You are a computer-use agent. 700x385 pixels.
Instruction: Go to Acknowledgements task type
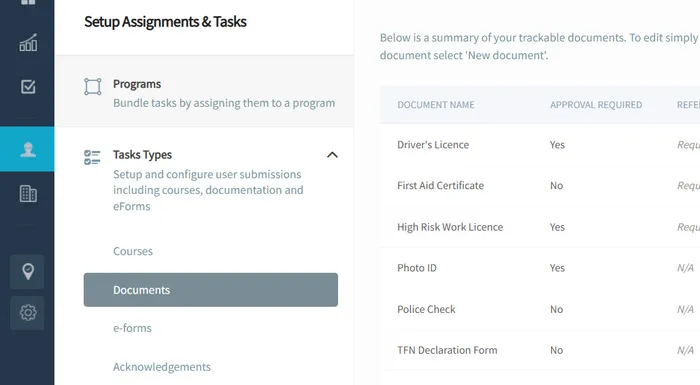point(162,367)
